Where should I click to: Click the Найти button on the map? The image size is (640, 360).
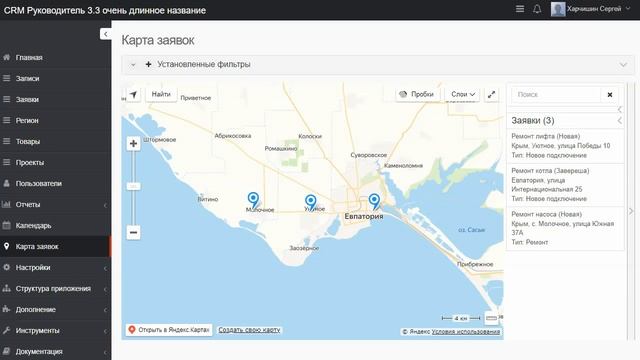161,94
